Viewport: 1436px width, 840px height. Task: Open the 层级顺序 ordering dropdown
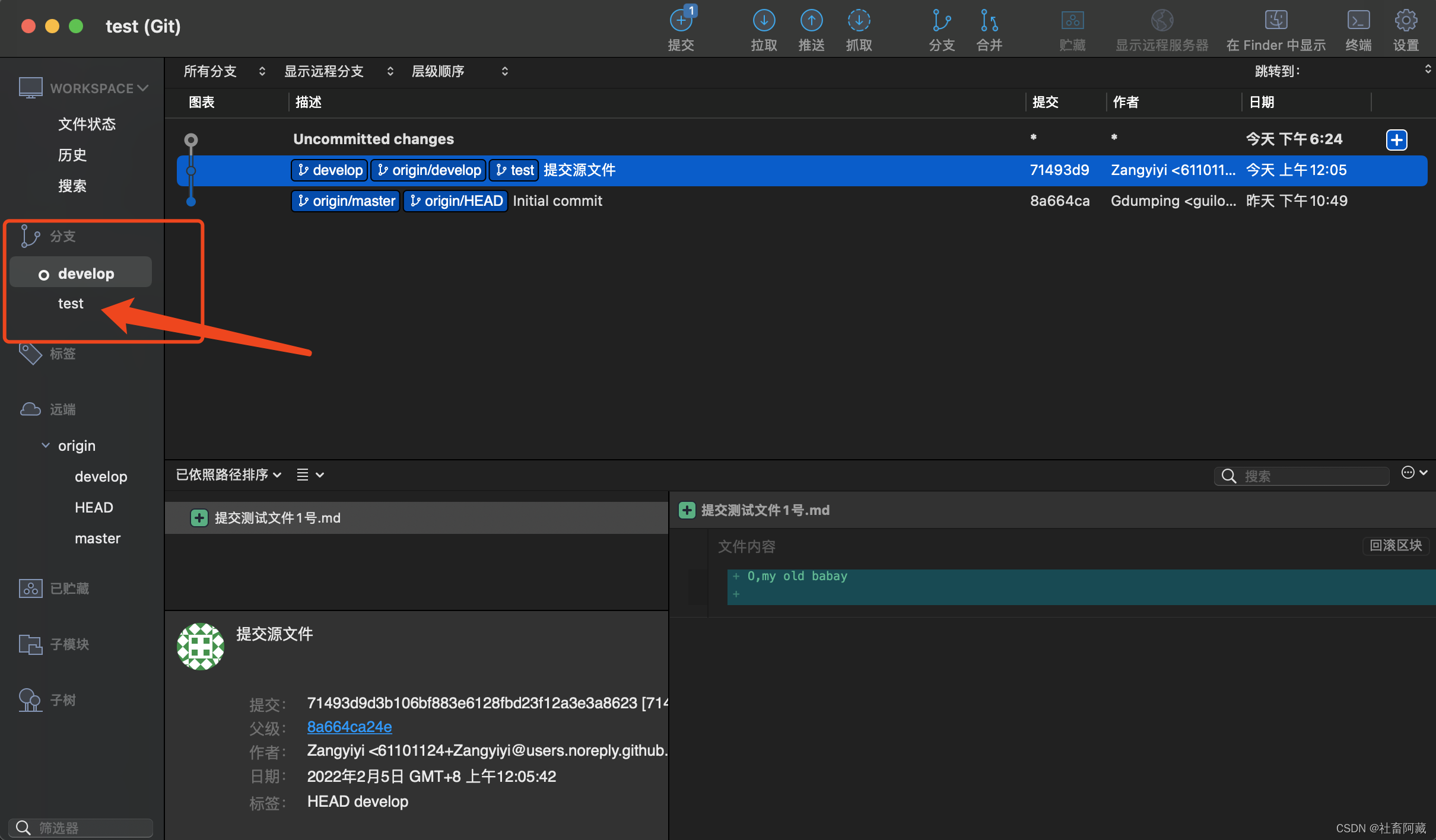point(459,72)
